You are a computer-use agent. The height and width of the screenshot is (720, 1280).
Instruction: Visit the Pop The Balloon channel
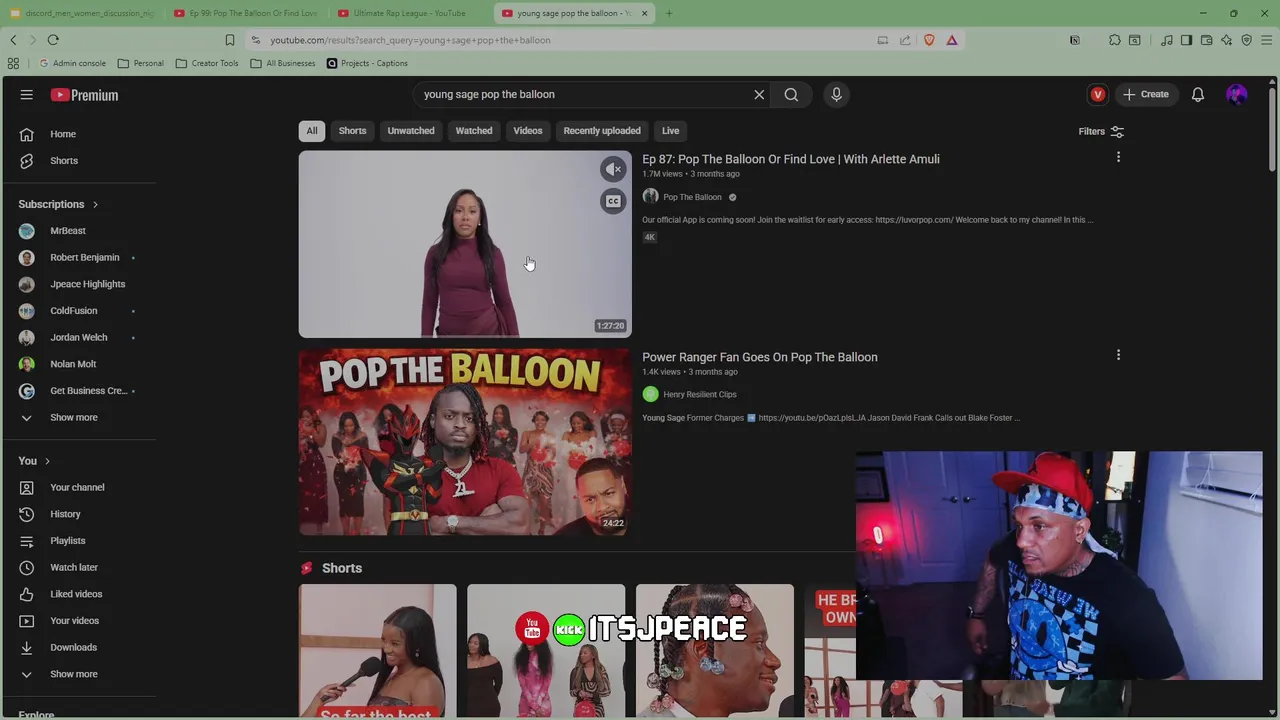(692, 197)
